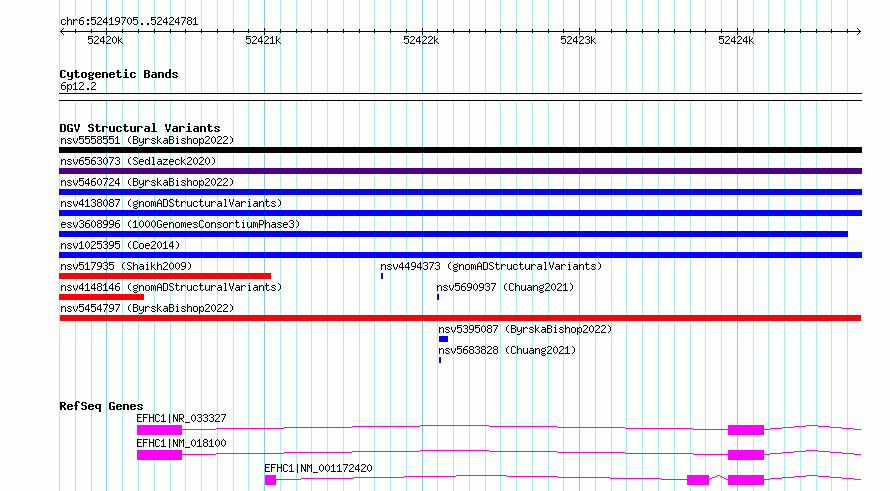The image size is (890, 491).
Task: Click the right exon of EFHC1|NM_018100
Action: pos(746,455)
